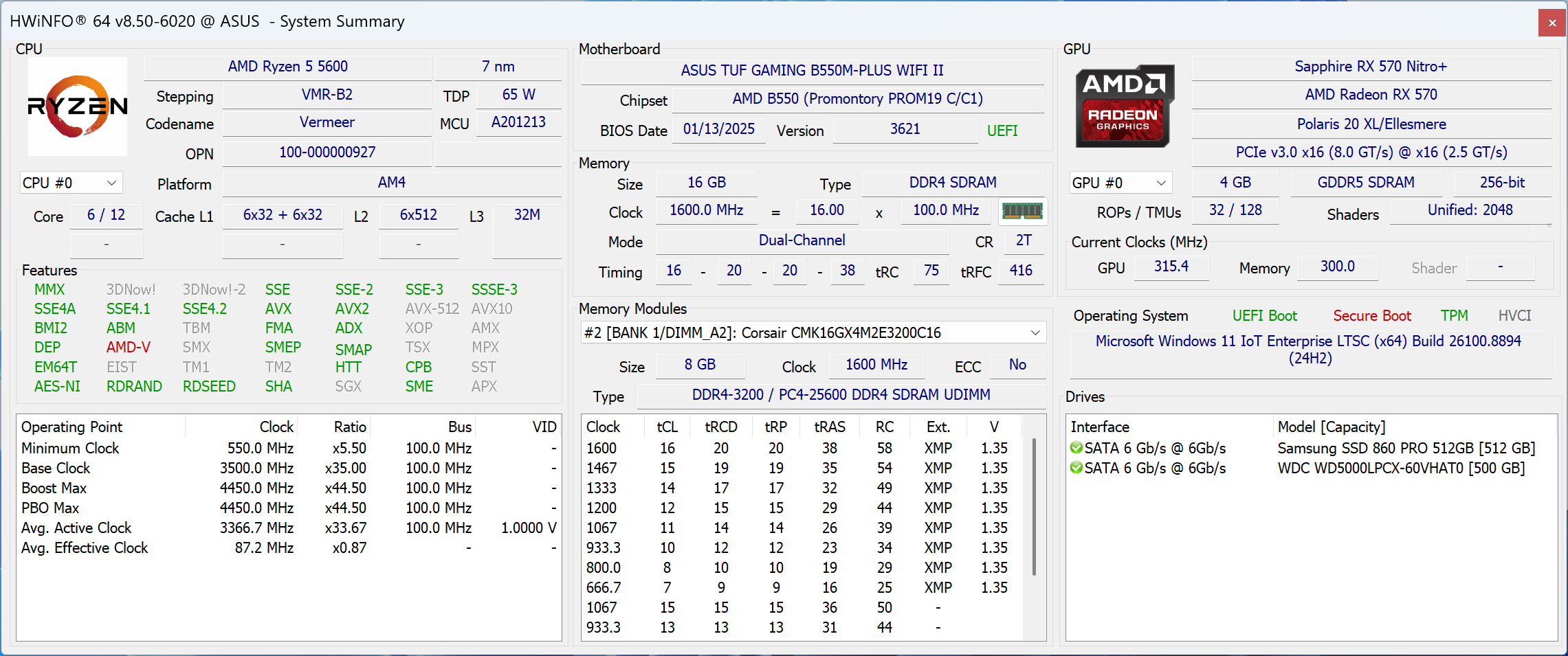The width and height of the screenshot is (1568, 656).
Task: Click the UEFI Boot status label
Action: [x=1264, y=315]
